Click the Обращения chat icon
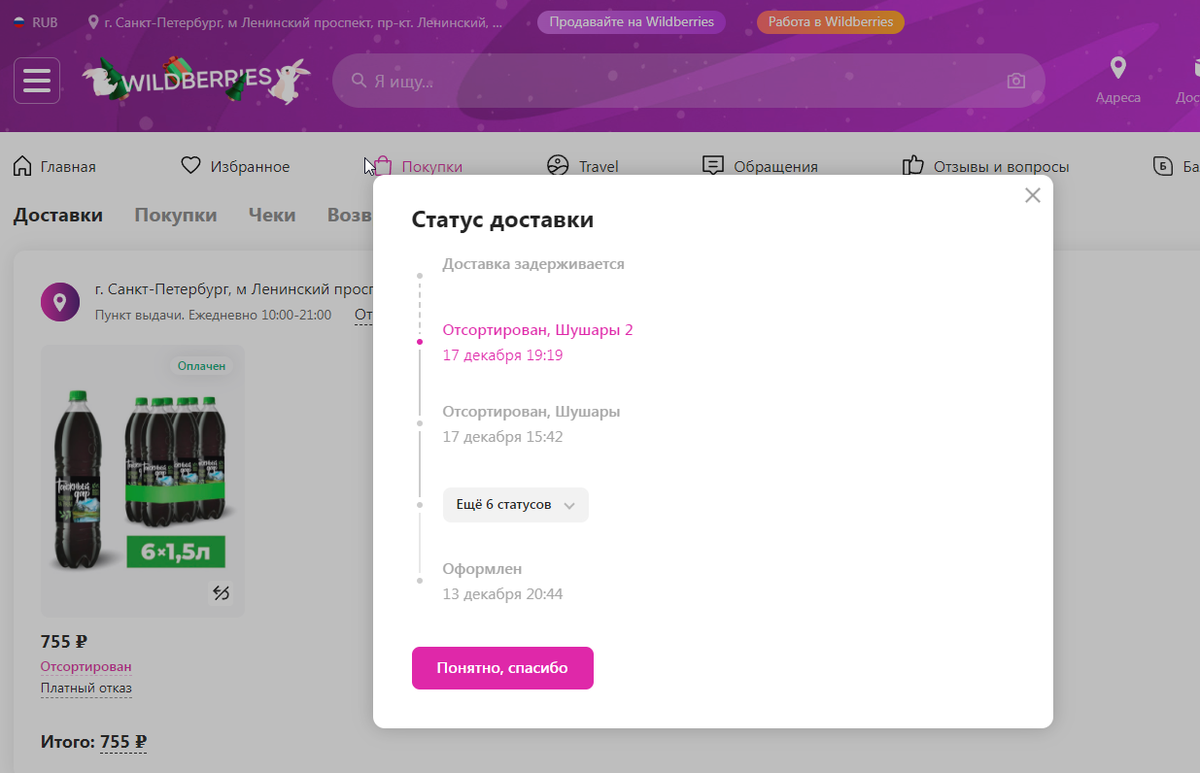Screen dimensions: 1200x773 (x=713, y=166)
